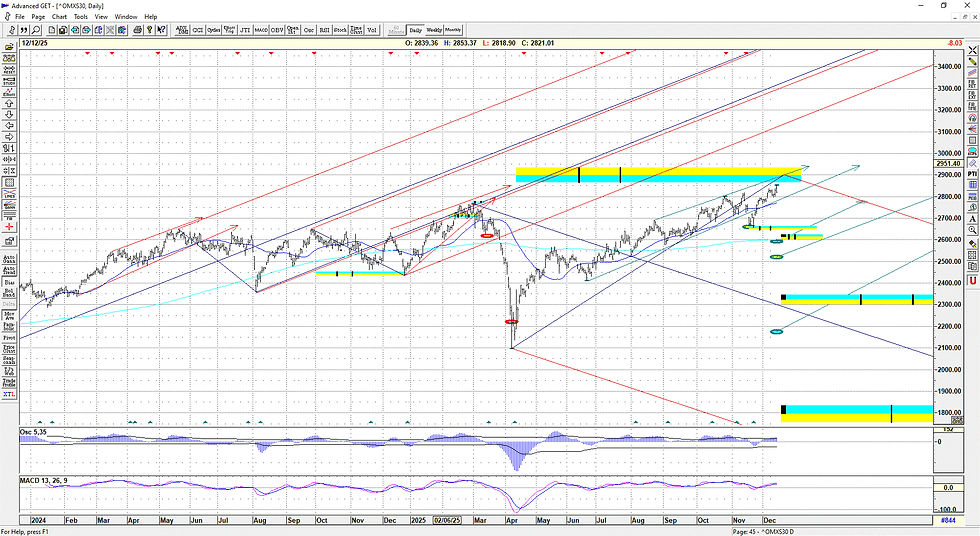This screenshot has height=536, width=980.
Task: Click the PTI tool icon
Action: pos(972,173)
